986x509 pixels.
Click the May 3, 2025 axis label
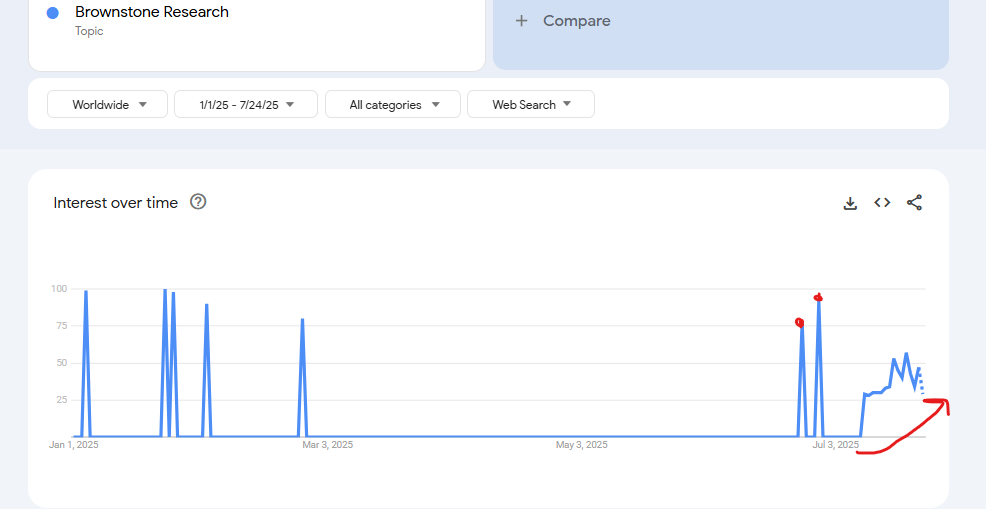(582, 445)
